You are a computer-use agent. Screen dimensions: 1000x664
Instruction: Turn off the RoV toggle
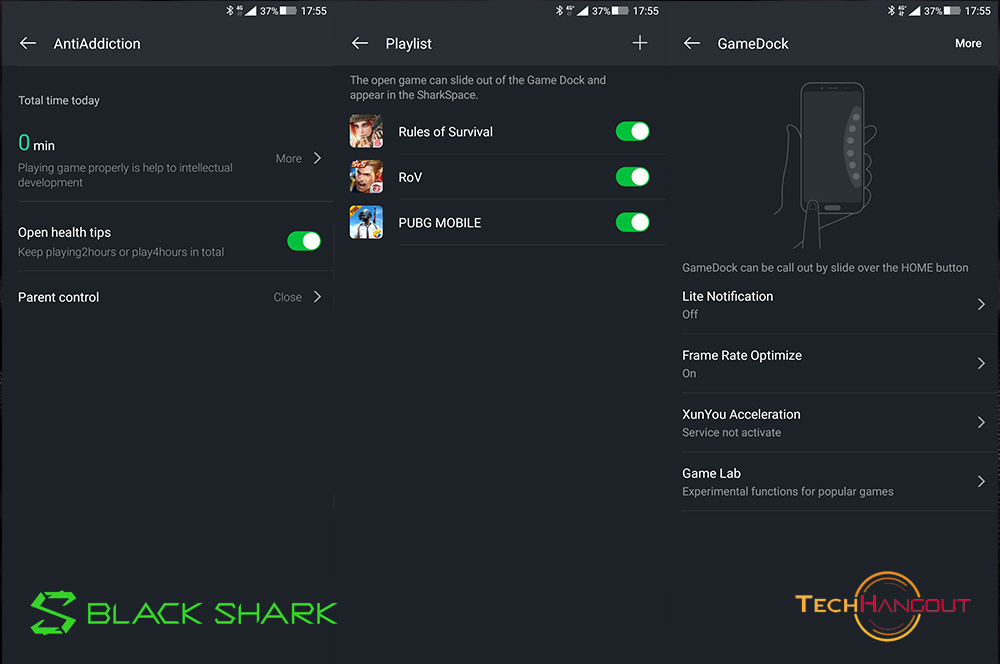(633, 177)
